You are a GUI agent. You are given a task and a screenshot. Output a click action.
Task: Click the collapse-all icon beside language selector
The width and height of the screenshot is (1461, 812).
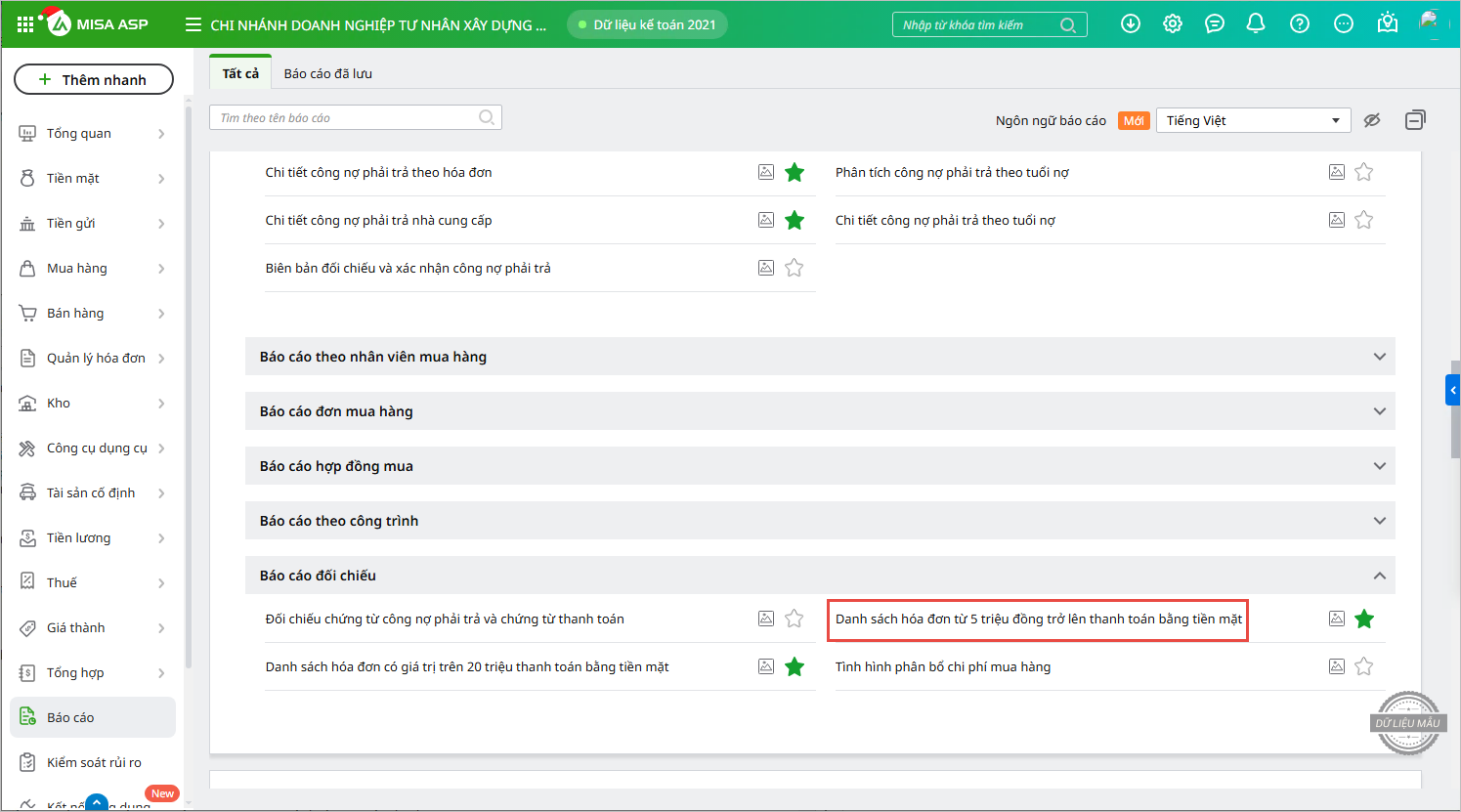pyautogui.click(x=1415, y=120)
